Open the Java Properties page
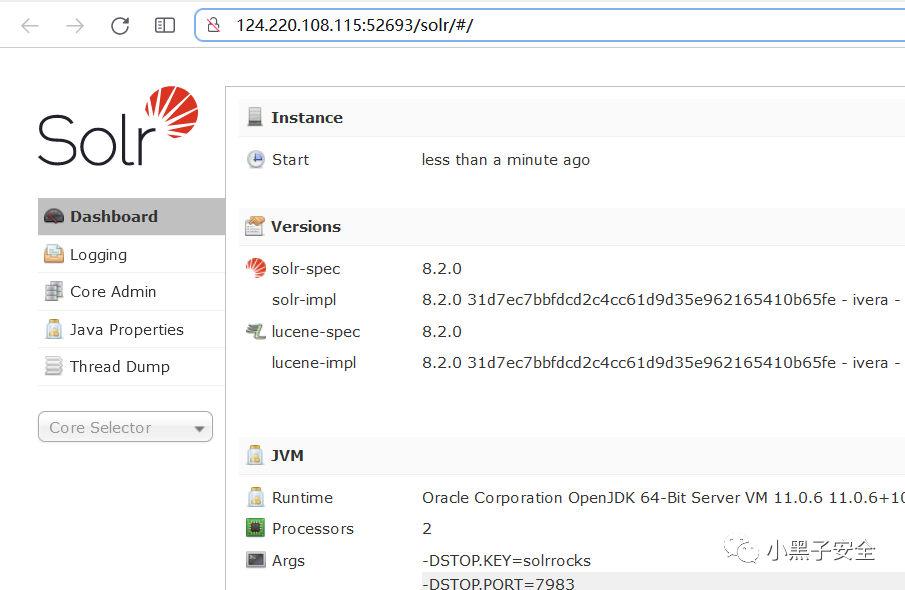The height and width of the screenshot is (590, 905). click(x=132, y=330)
